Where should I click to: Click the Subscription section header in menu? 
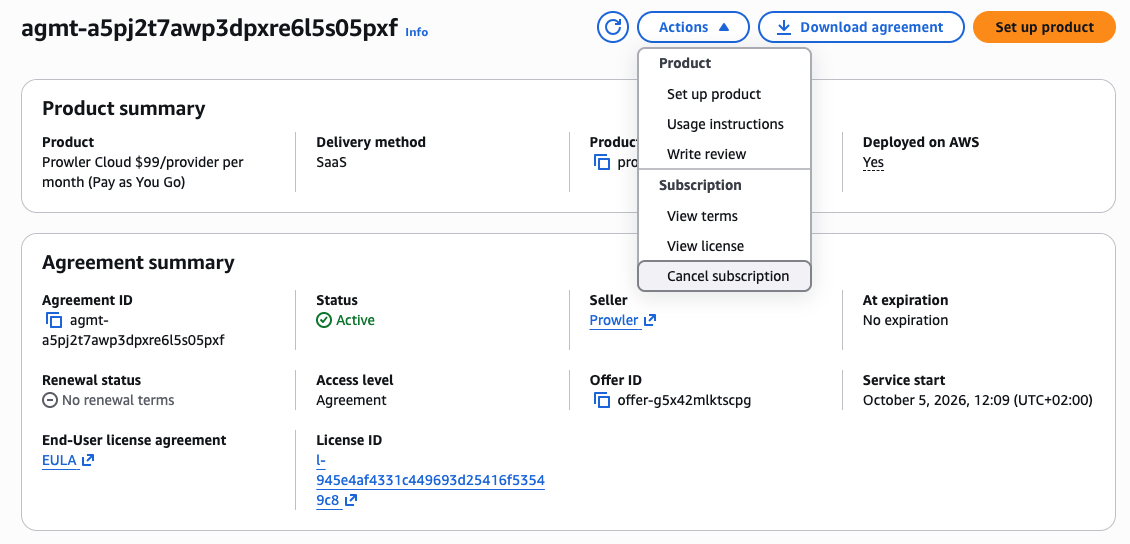pos(700,185)
